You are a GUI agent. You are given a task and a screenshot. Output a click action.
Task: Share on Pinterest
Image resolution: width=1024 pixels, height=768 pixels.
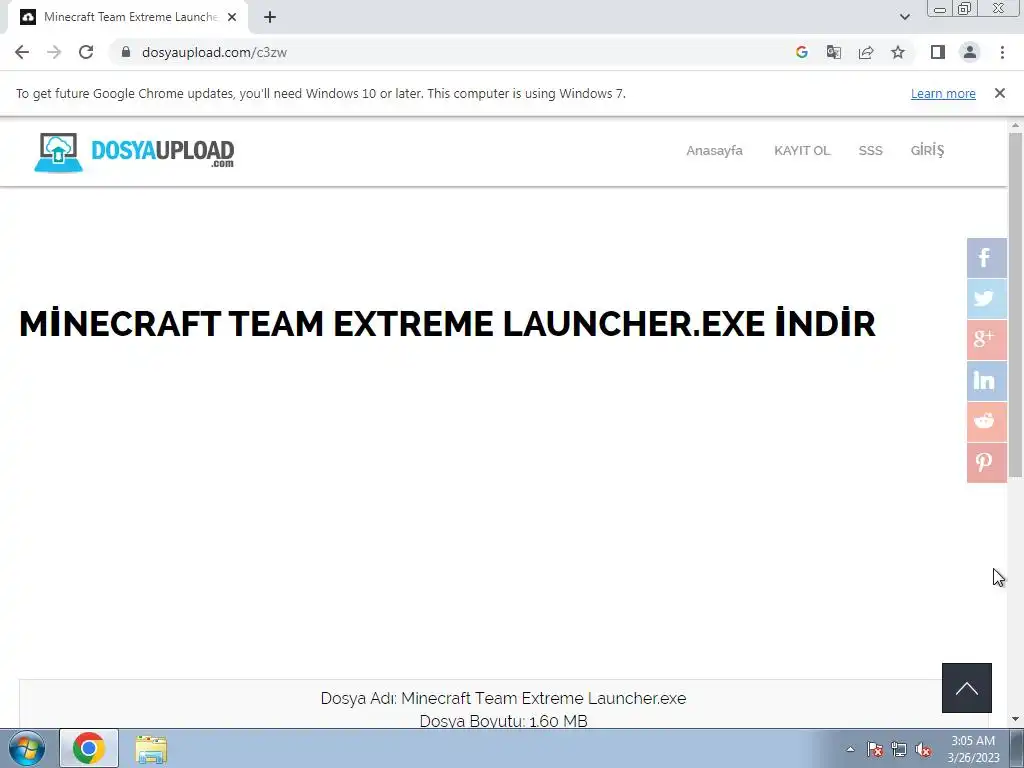pos(986,462)
